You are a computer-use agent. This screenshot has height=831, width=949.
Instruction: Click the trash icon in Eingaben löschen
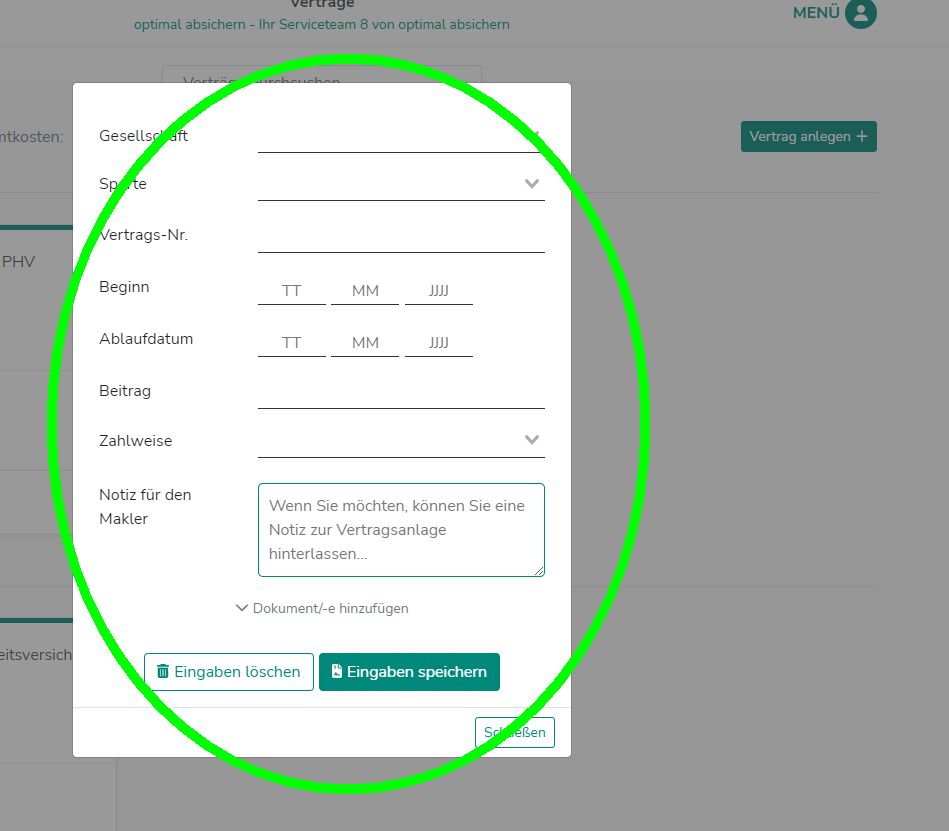pyautogui.click(x=163, y=671)
